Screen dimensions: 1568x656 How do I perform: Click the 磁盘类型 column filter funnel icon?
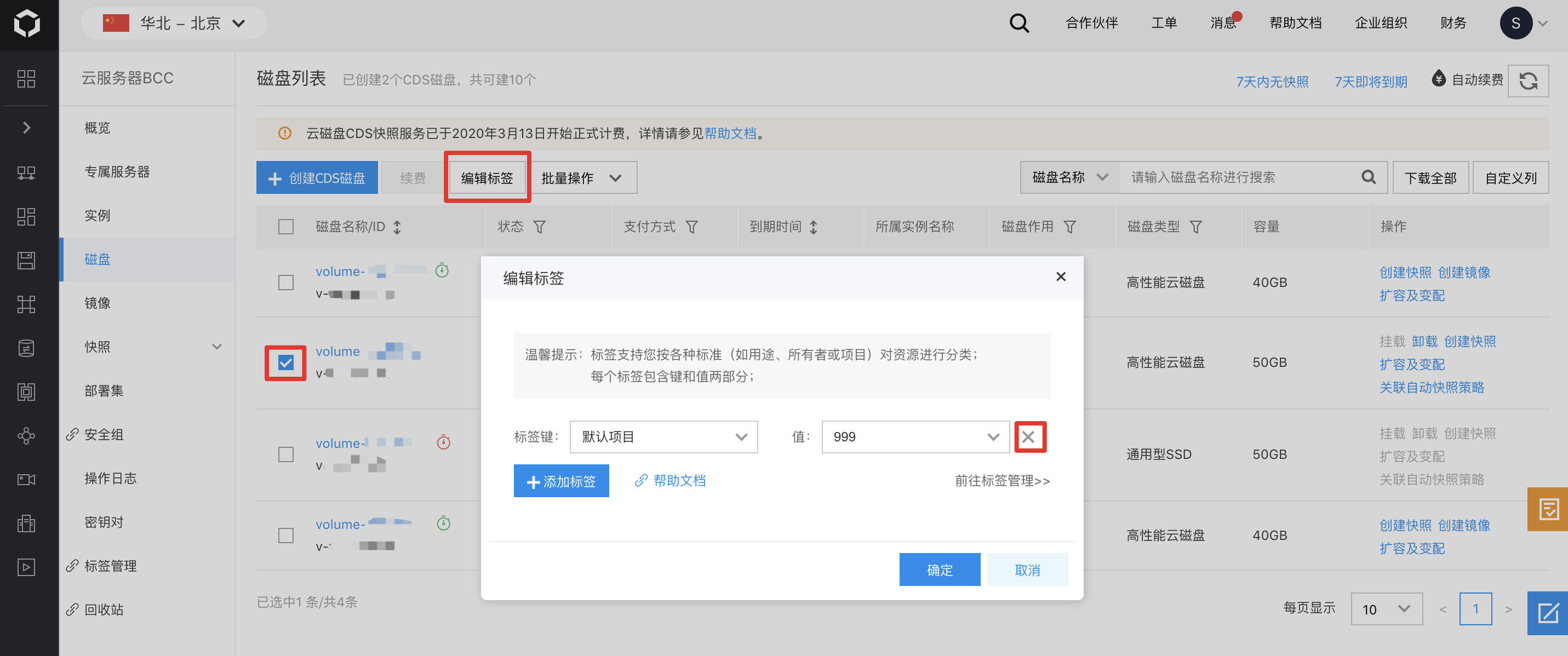tap(1195, 227)
